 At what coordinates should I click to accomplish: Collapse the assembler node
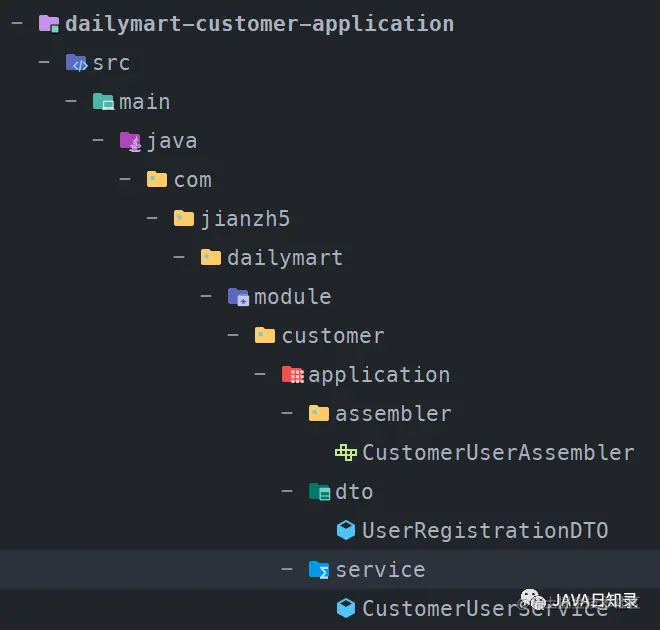point(287,413)
